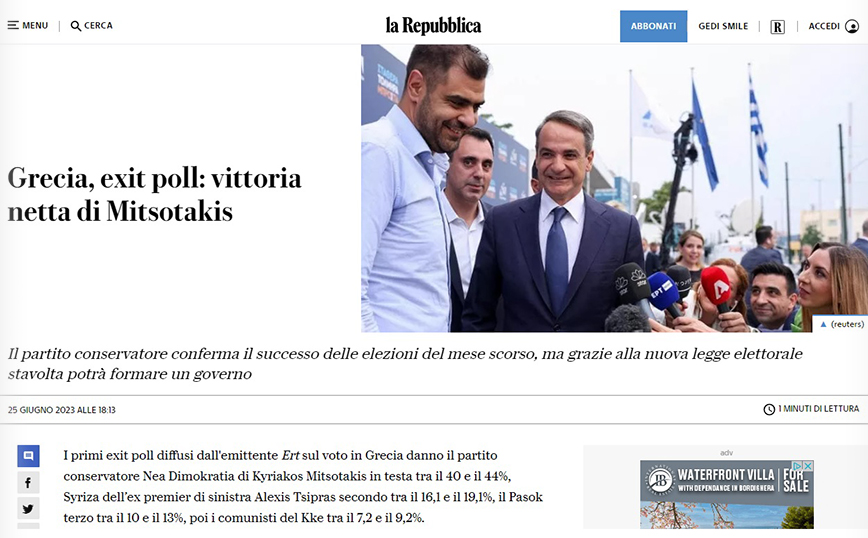Click the CERCA magnifying glass icon
This screenshot has height=538, width=868.
[x=76, y=26]
